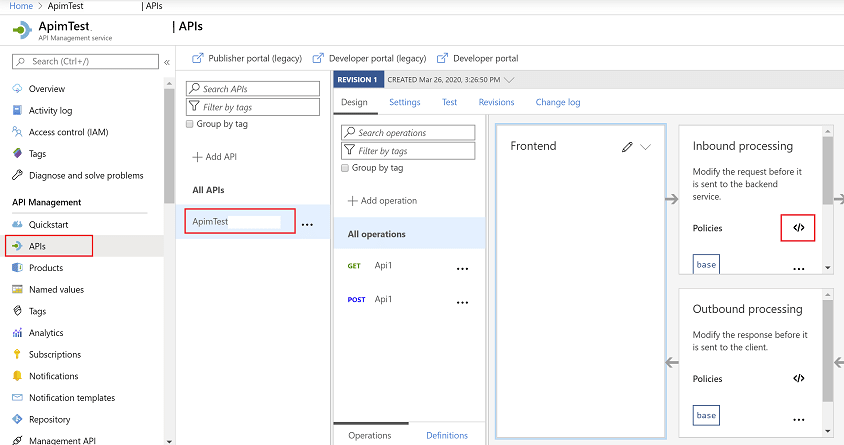Switch to the Operations bottom tab

pos(370,435)
